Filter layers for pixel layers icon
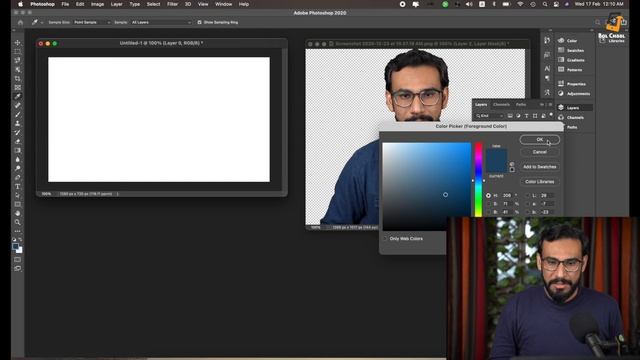This screenshot has width=640, height=360. [510, 116]
